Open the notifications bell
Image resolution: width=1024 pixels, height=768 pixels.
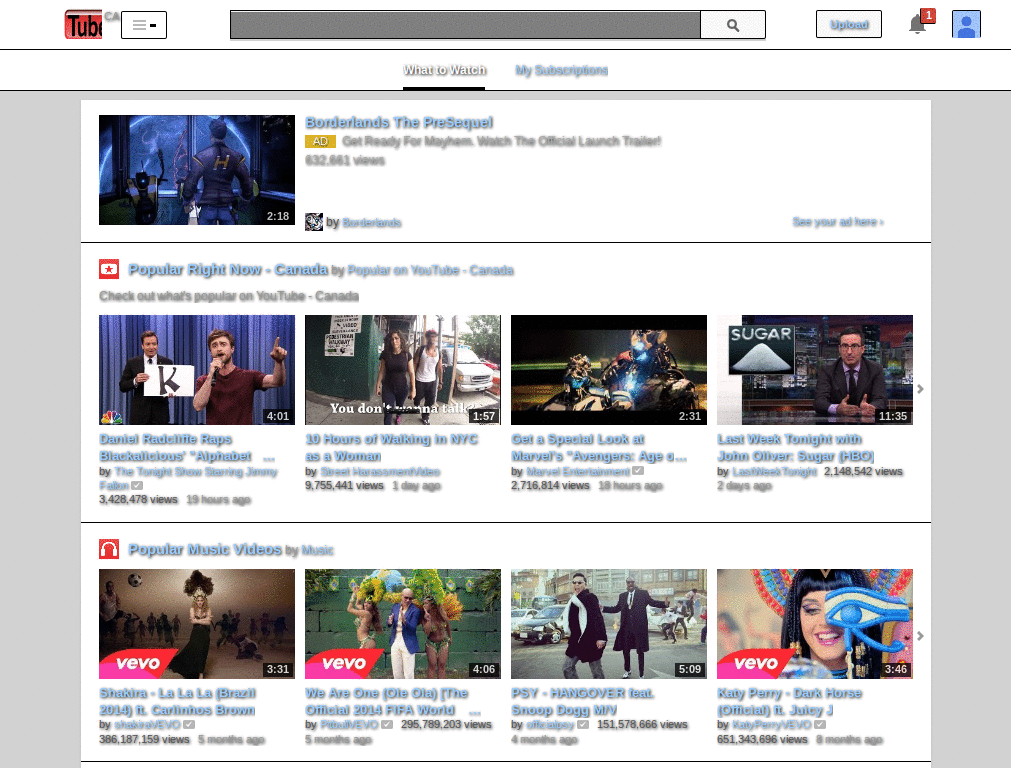pos(918,25)
